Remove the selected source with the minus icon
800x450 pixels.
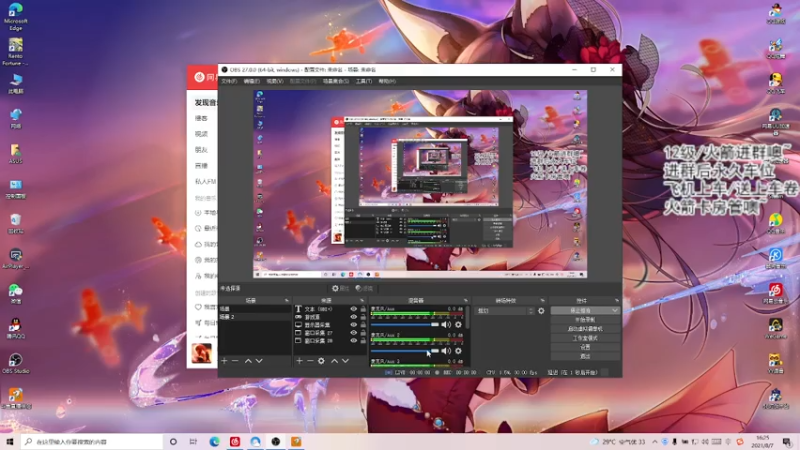pyautogui.click(x=310, y=361)
